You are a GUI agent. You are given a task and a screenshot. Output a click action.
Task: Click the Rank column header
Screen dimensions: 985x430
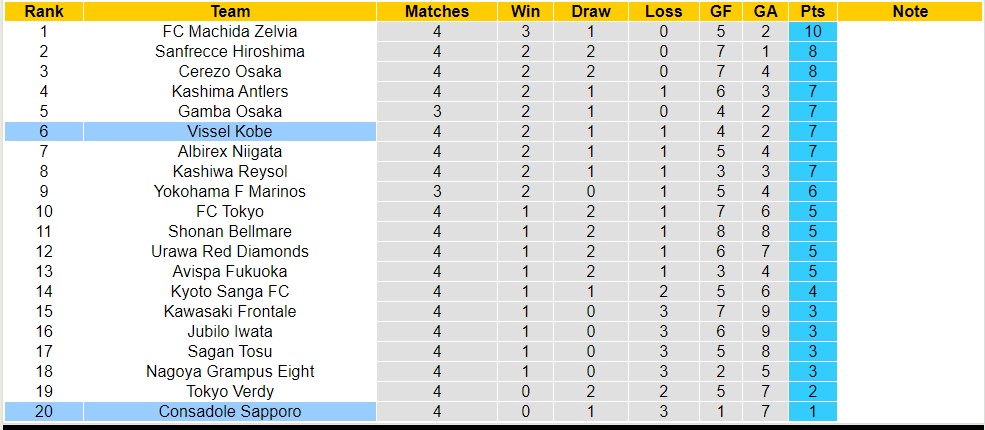click(x=43, y=11)
